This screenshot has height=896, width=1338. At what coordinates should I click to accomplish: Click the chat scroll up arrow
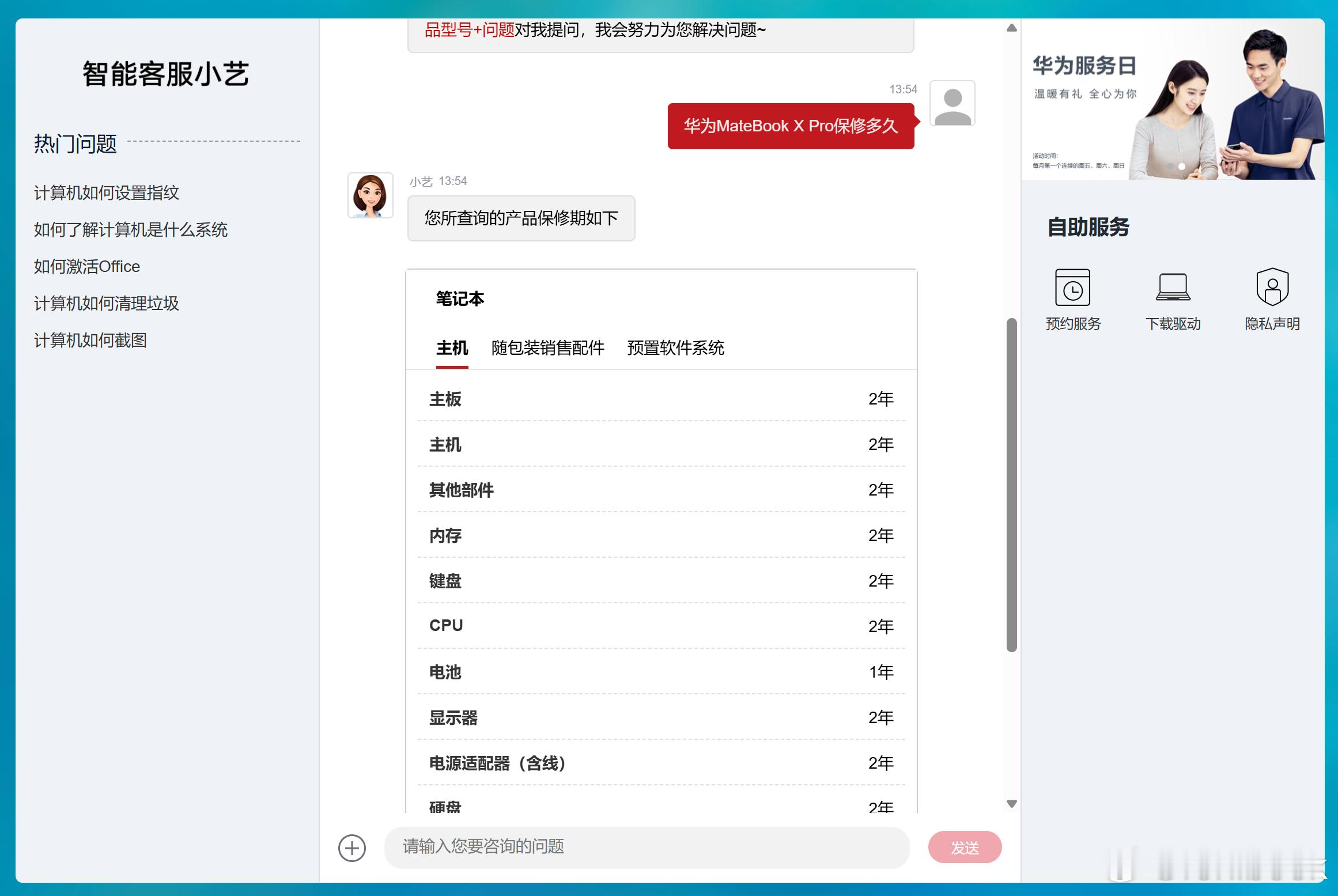point(1011,28)
